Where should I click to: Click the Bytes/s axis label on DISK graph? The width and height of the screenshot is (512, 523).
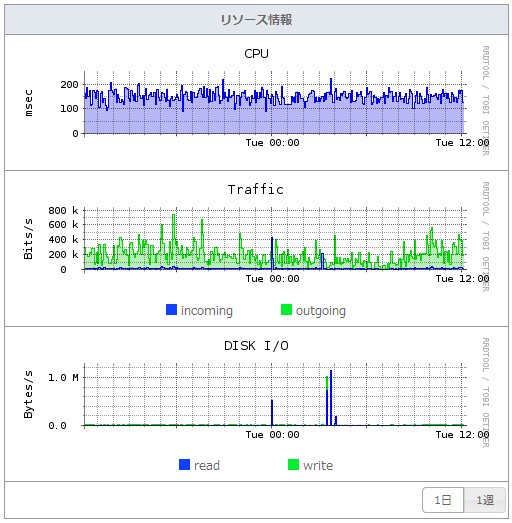tap(28, 394)
